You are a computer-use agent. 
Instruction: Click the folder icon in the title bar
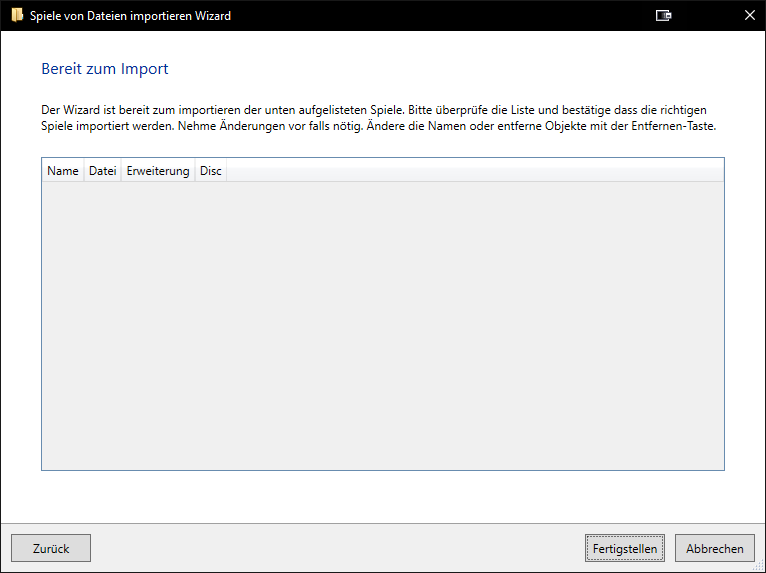17,16
